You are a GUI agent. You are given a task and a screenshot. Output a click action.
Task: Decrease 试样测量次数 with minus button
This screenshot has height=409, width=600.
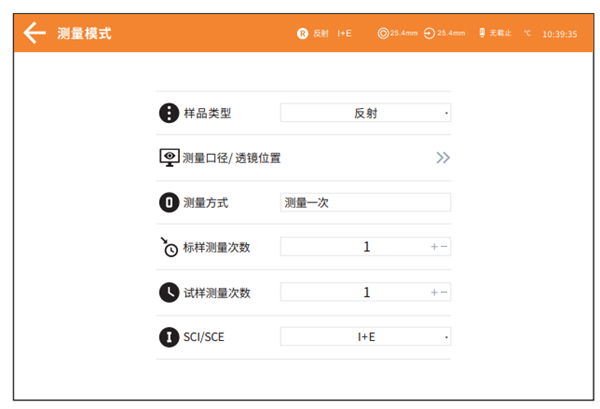(x=444, y=292)
